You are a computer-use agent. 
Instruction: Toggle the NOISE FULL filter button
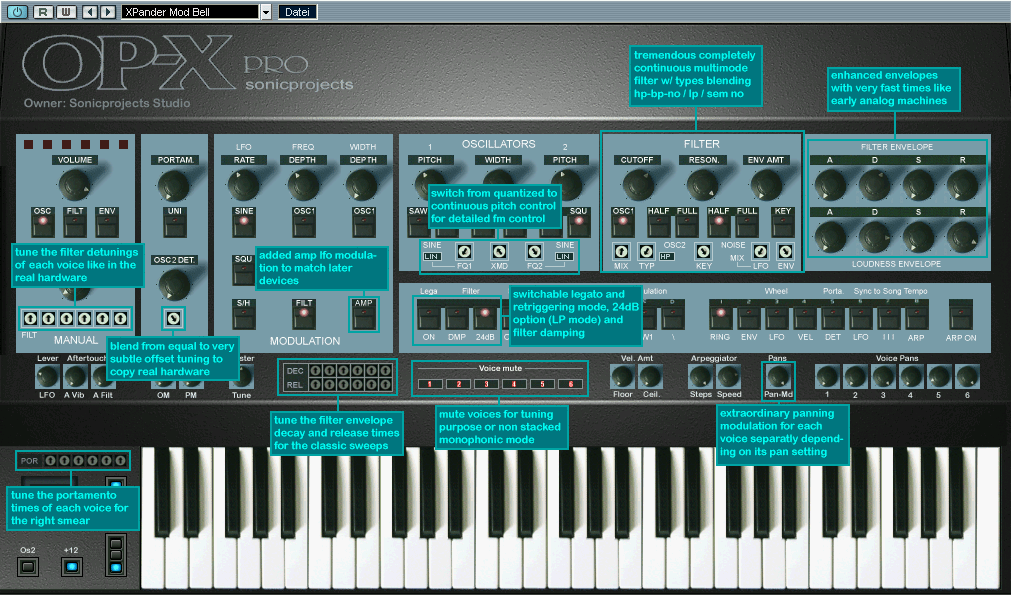[x=747, y=225]
